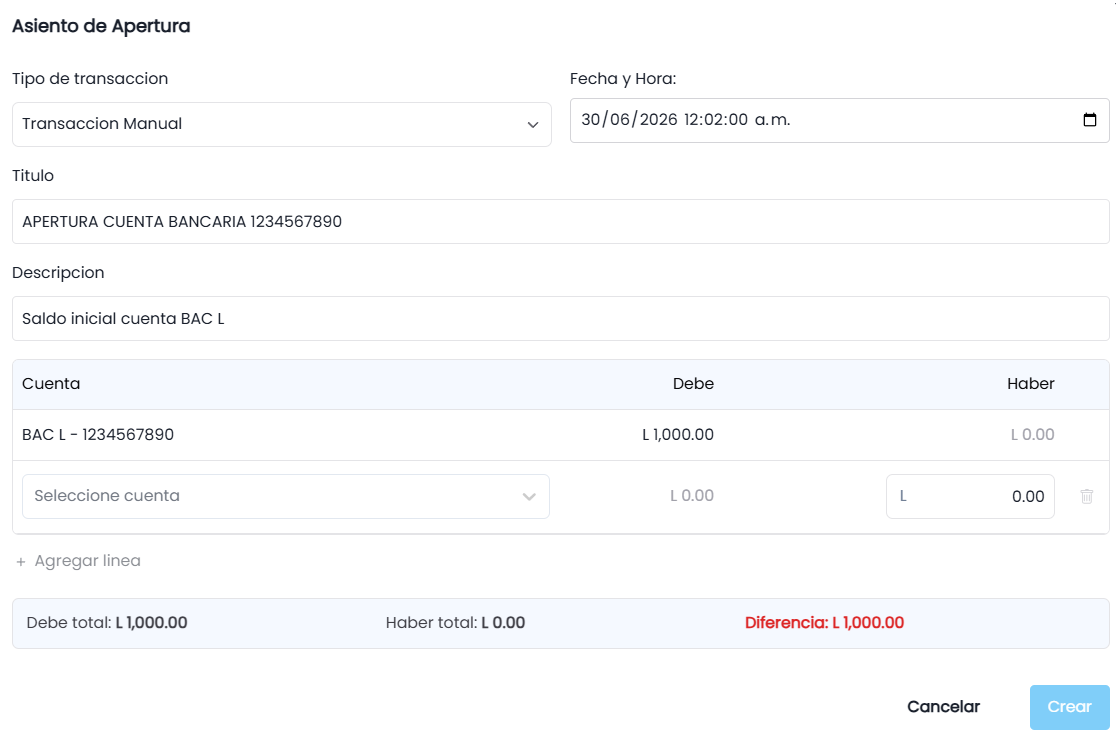Click the Diferencia: L 1,000.00 warning text
Screen dimensions: 1116x740
(x=824, y=623)
